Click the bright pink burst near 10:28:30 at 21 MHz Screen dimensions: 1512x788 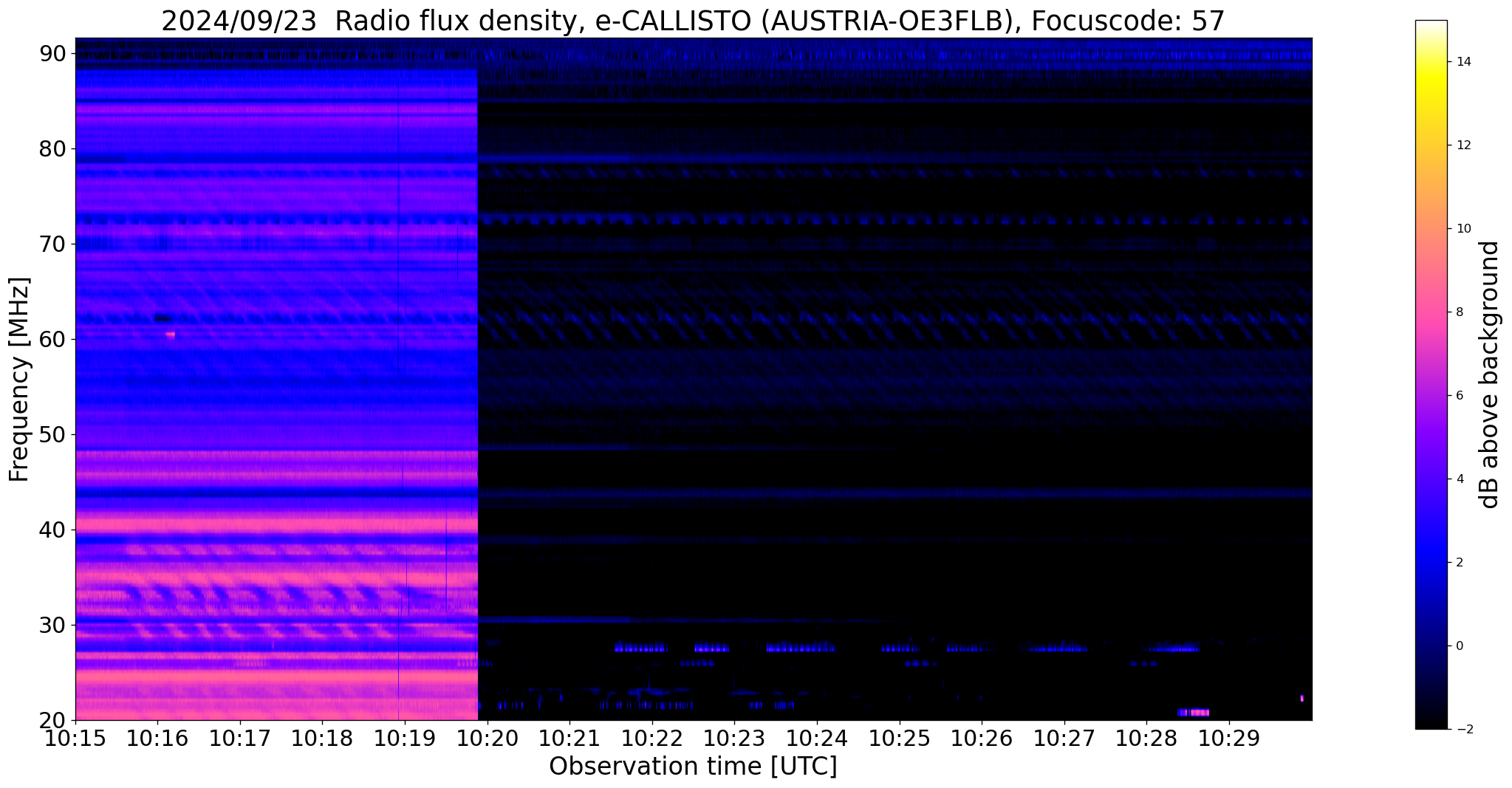(x=1194, y=713)
